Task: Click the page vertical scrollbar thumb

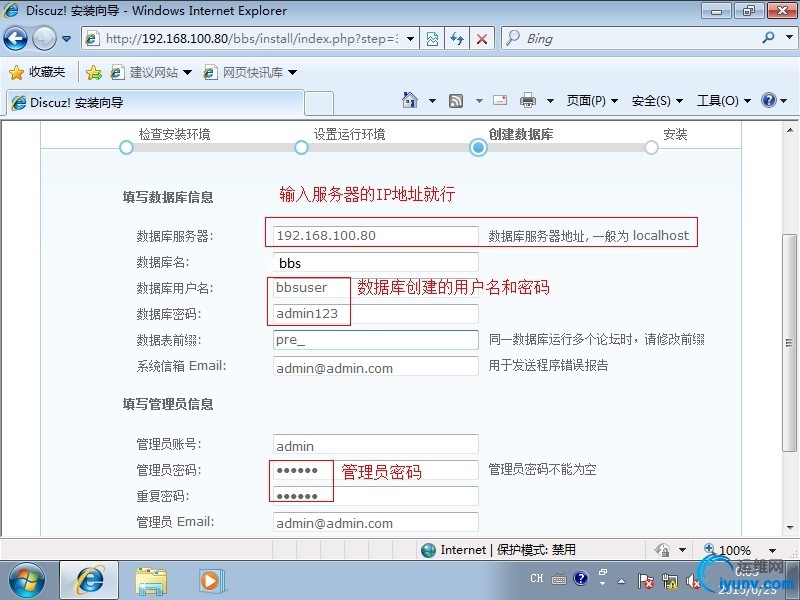Action: [x=789, y=342]
